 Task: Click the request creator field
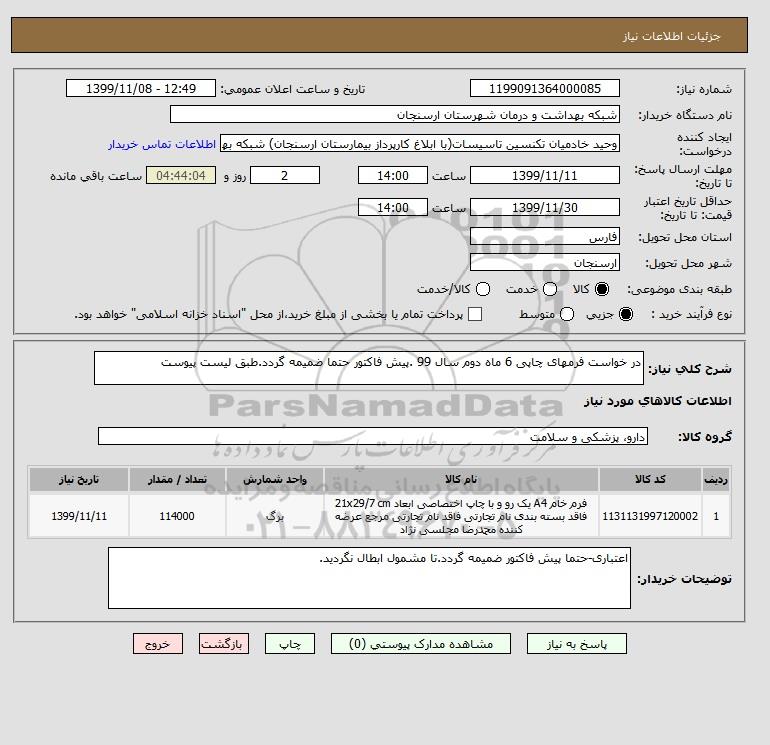420,144
